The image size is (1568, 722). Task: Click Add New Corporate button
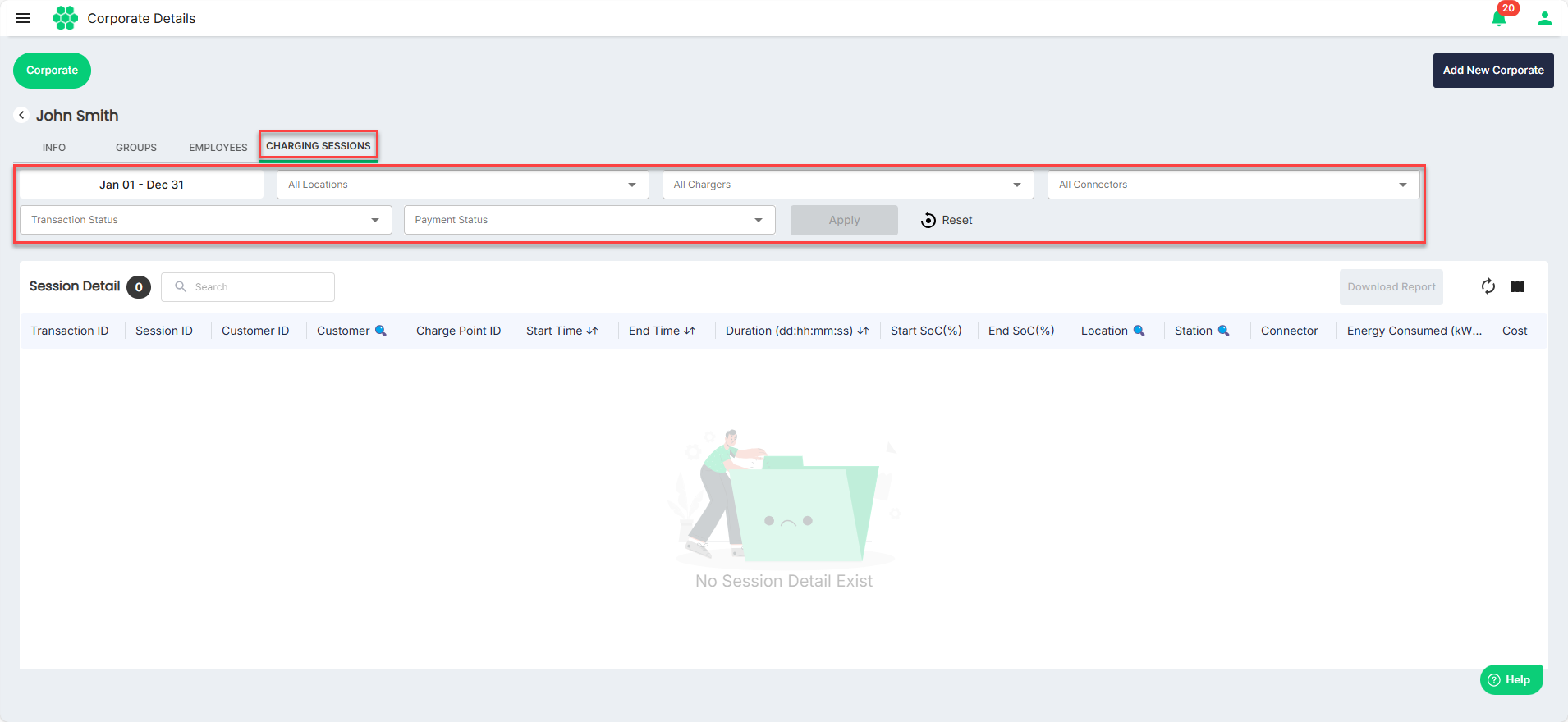click(x=1493, y=71)
